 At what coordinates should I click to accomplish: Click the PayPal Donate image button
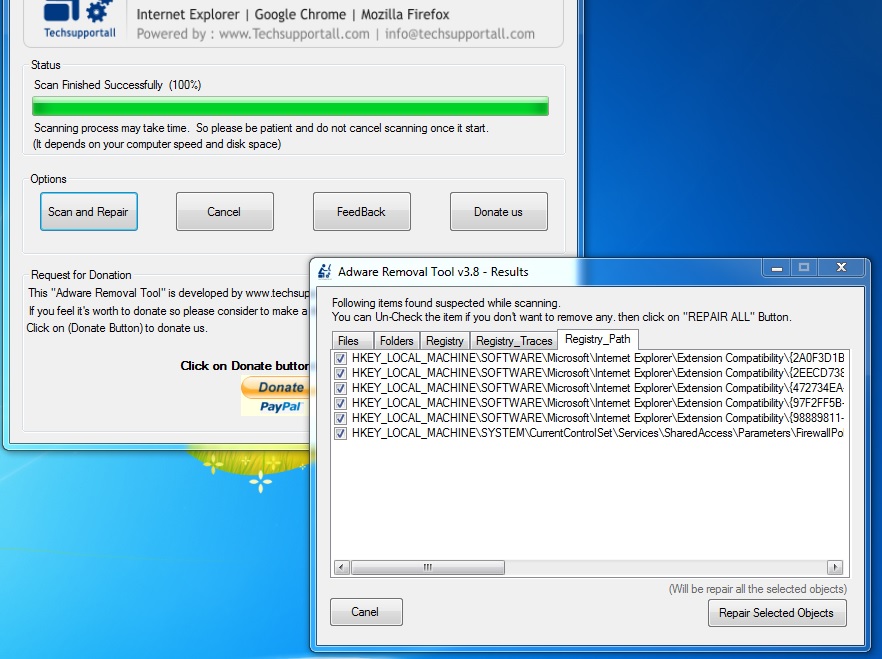pyautogui.click(x=275, y=396)
